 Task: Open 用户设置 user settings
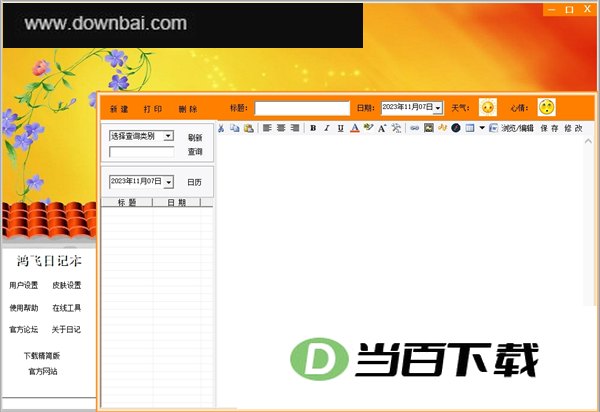click(x=24, y=285)
